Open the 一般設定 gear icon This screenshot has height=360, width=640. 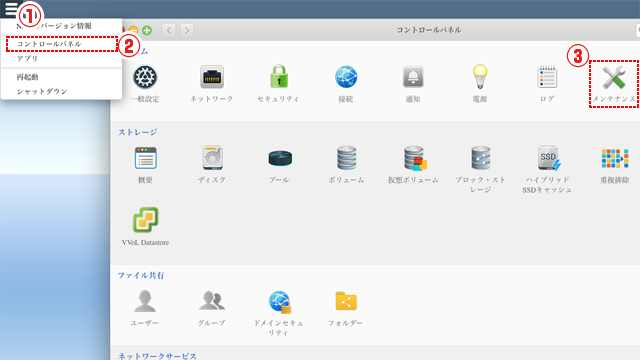145,77
